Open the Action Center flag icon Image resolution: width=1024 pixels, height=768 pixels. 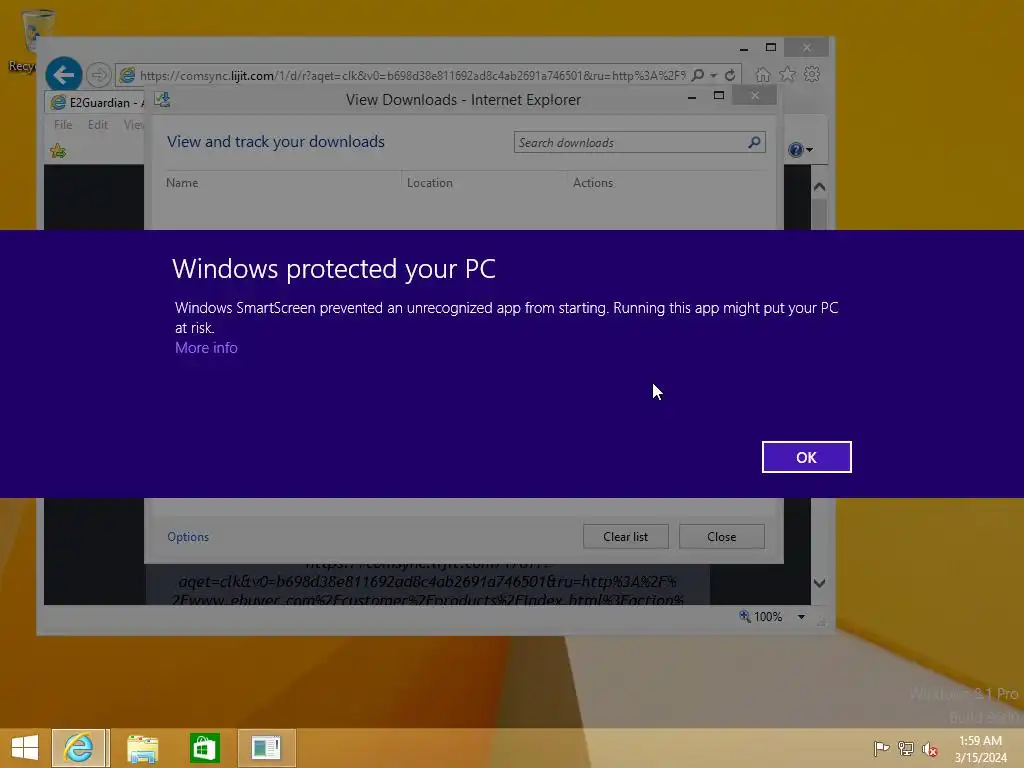click(x=882, y=748)
